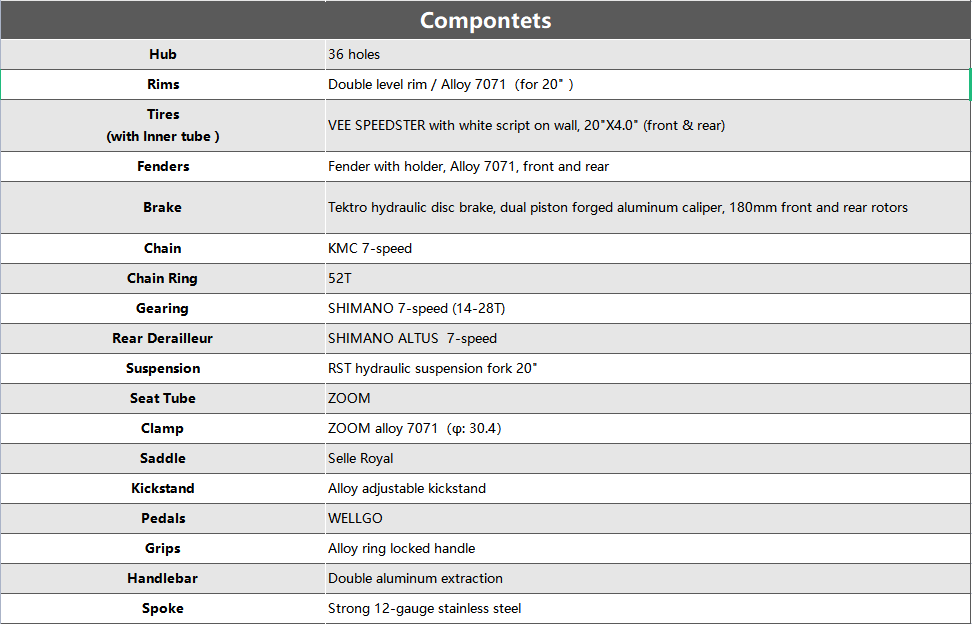Select the Hub label cell
Screen dimensions: 972x624
click(x=162, y=54)
